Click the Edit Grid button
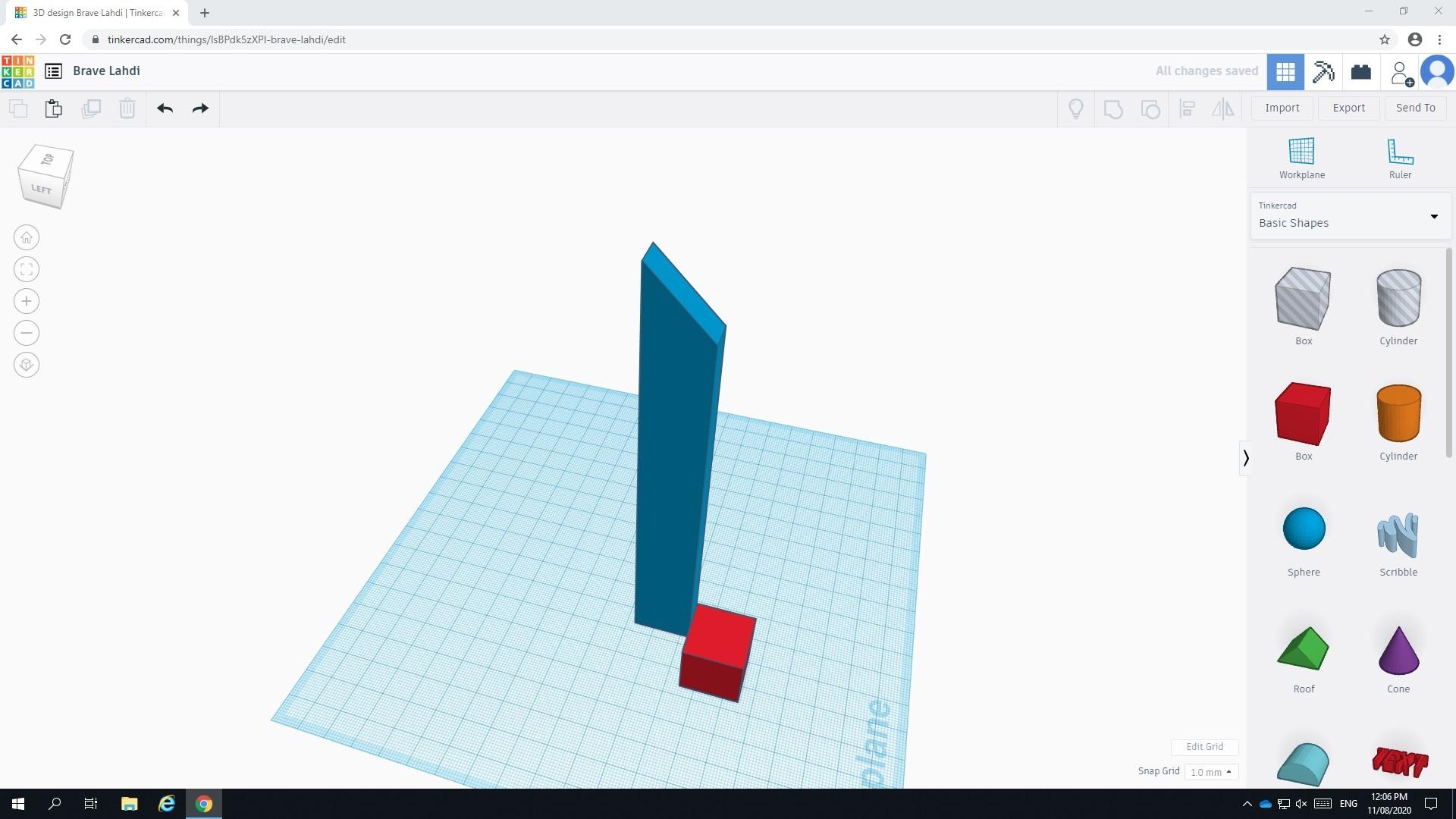1456x819 pixels. point(1204,747)
